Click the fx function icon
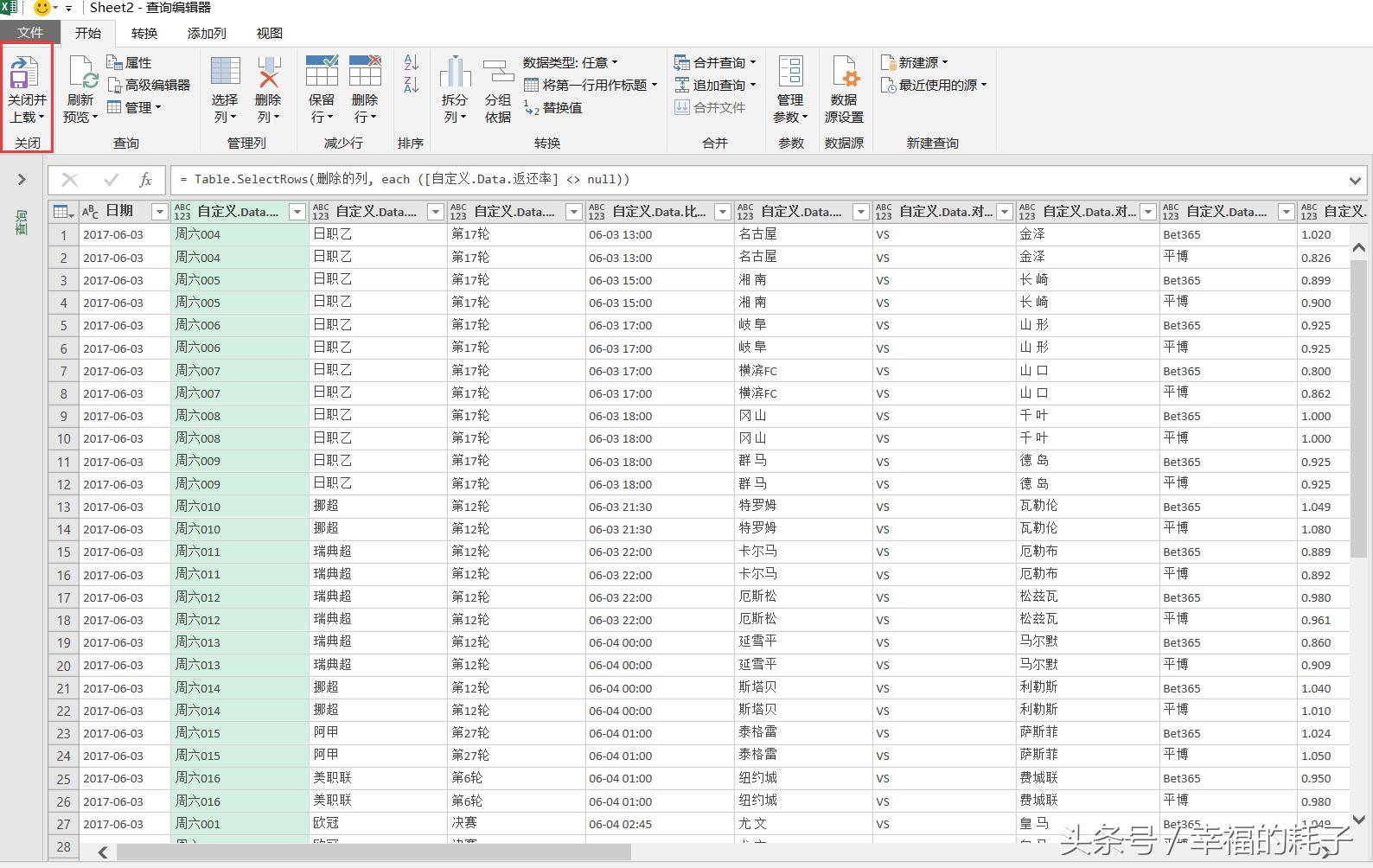 pos(146,180)
